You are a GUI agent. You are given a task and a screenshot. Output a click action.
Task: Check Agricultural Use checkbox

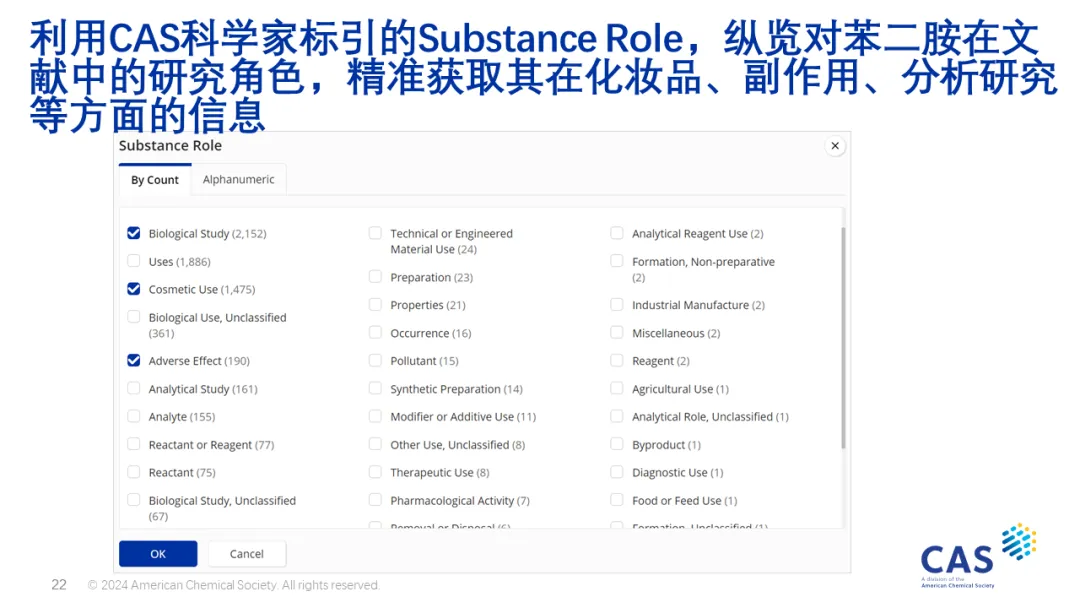(617, 388)
